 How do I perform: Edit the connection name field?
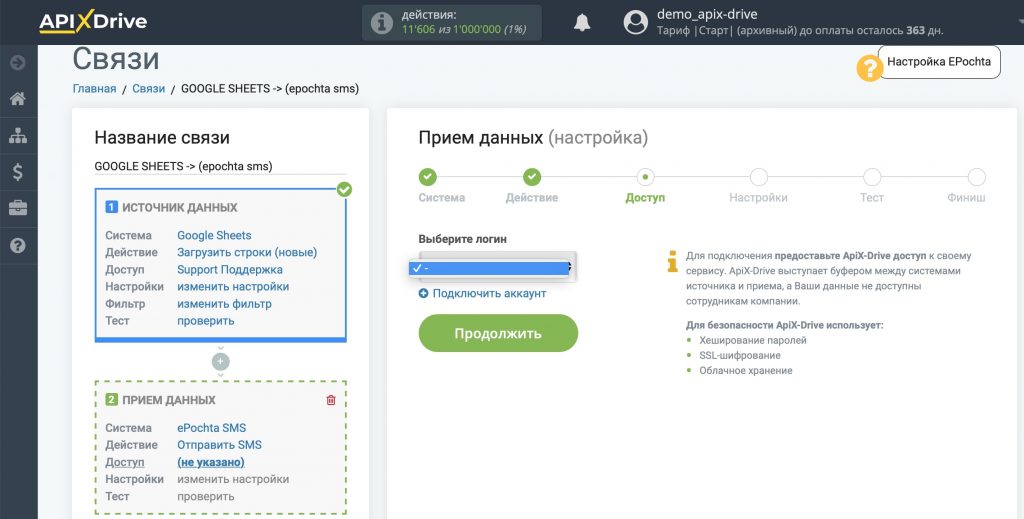point(220,166)
